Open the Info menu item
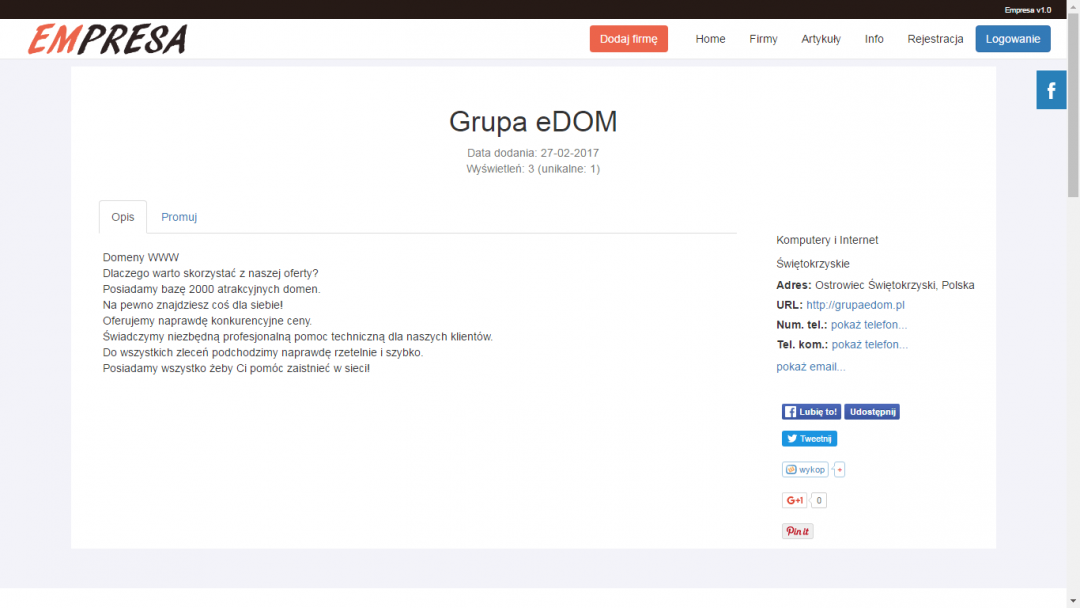The image size is (1080, 608). coord(874,39)
